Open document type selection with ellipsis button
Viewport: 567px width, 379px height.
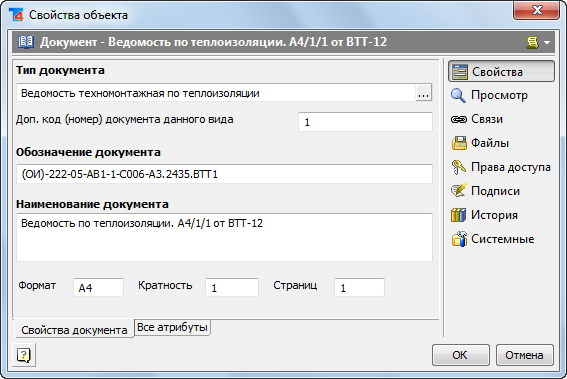423,93
